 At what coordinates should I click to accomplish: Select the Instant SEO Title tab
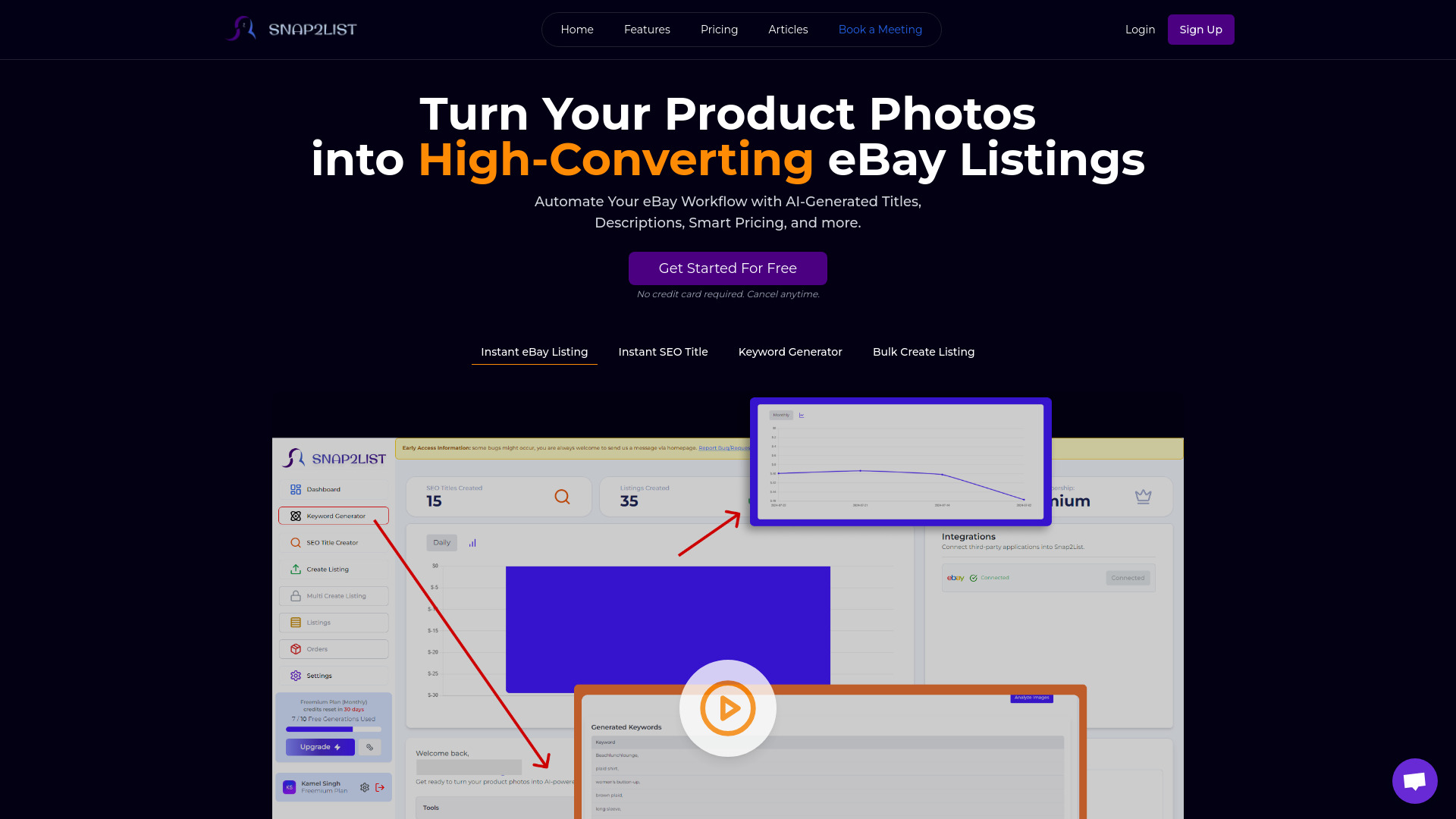click(663, 351)
